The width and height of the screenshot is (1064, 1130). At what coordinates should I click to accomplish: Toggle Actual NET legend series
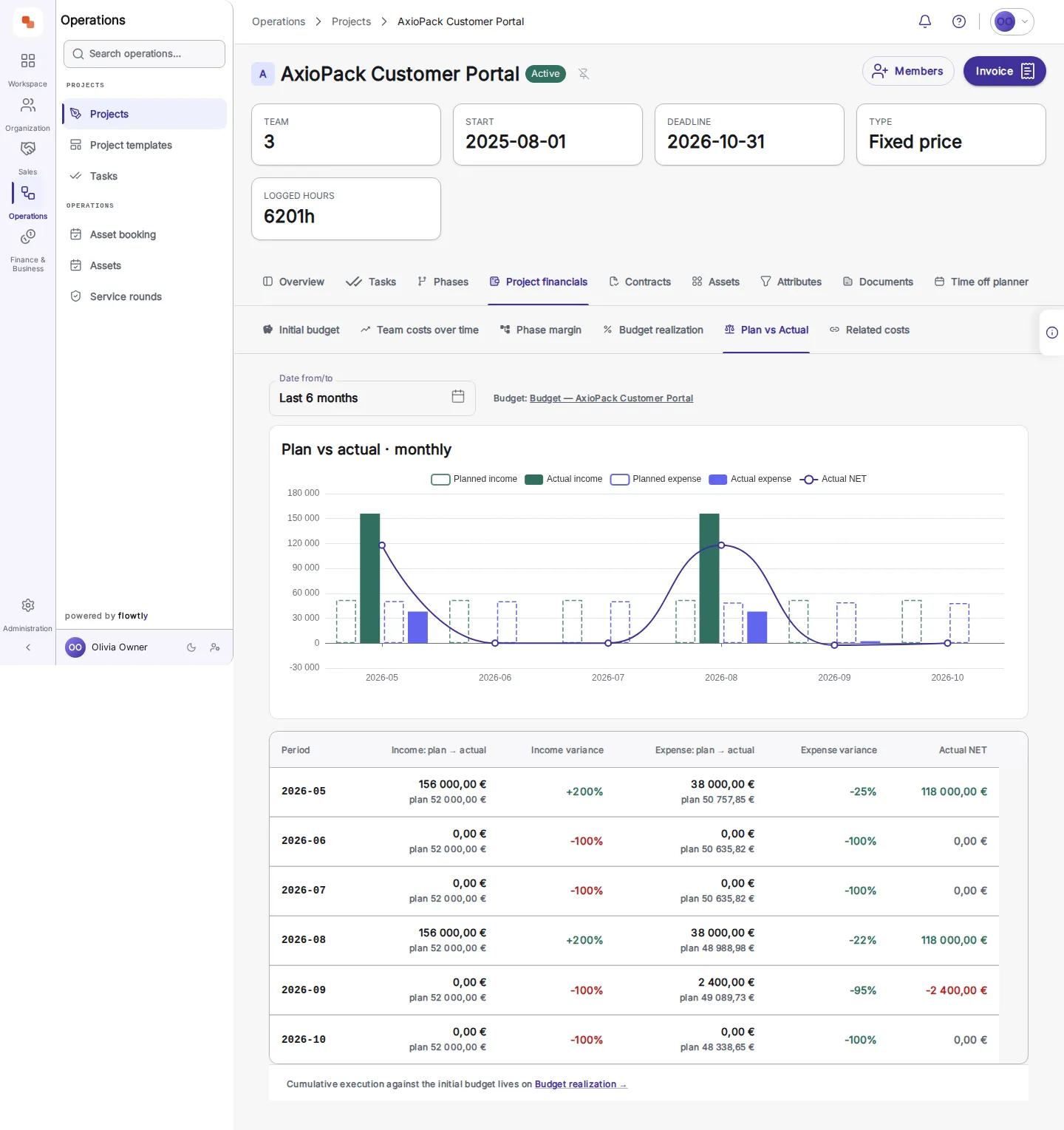point(833,479)
